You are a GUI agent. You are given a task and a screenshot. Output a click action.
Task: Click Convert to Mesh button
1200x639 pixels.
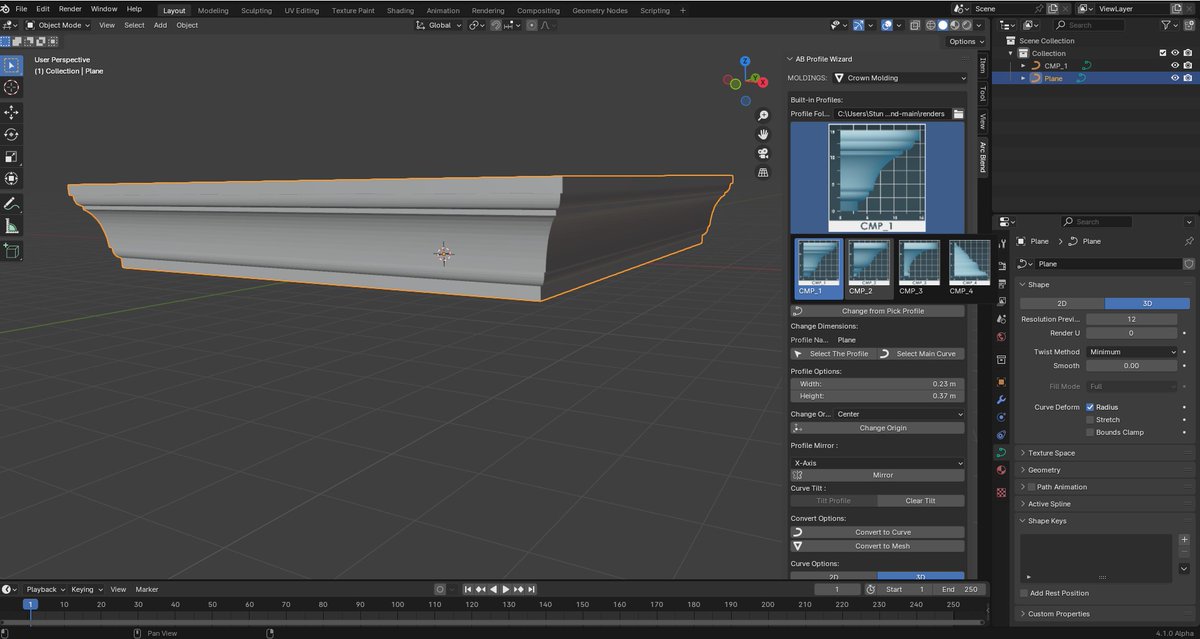878,546
